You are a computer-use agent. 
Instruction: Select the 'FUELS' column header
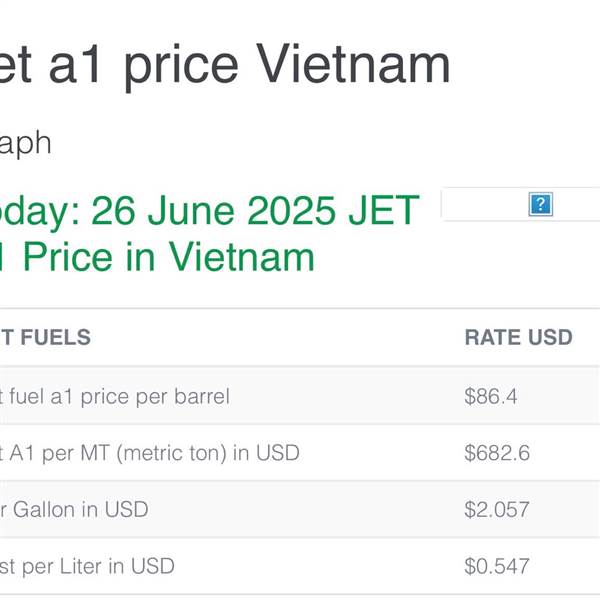coord(55,337)
